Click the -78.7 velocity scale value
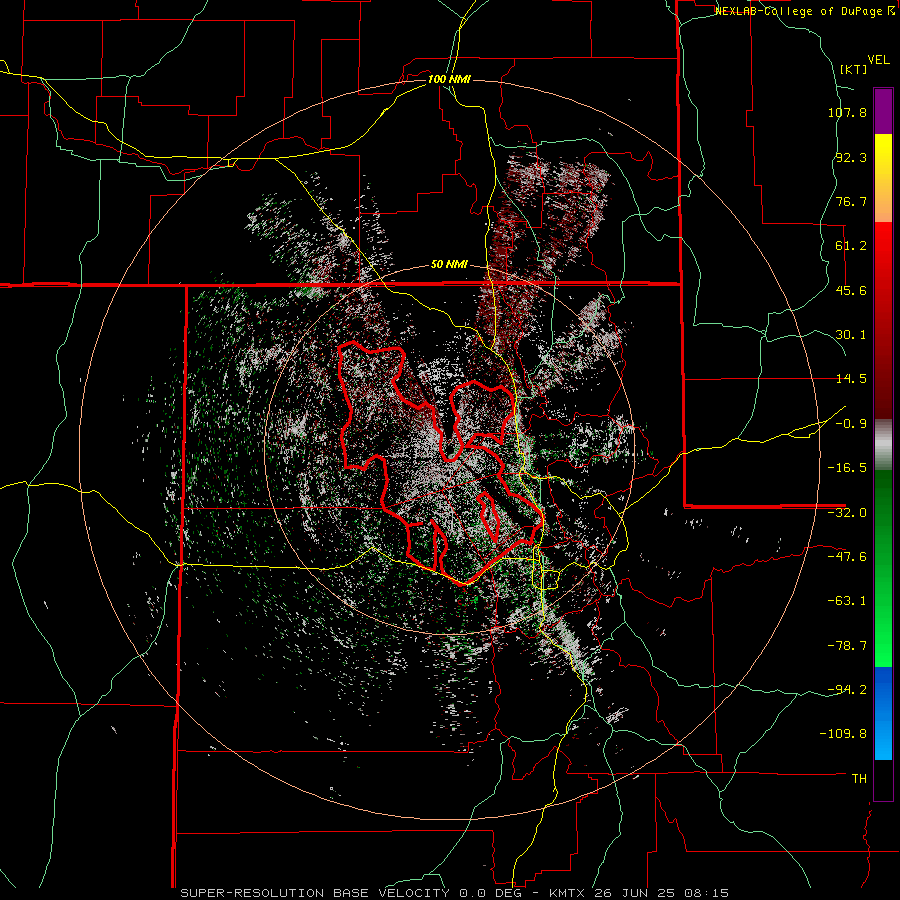Viewport: 900px width, 900px height. 847,646
